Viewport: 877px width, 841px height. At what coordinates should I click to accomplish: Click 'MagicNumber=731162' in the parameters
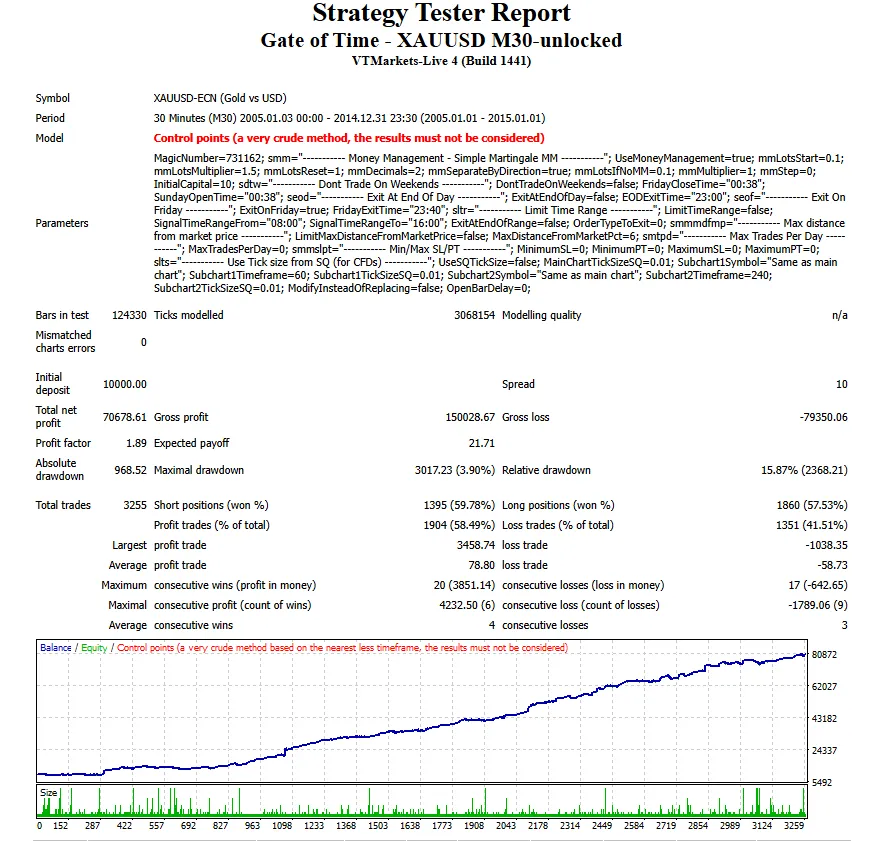click(x=208, y=158)
